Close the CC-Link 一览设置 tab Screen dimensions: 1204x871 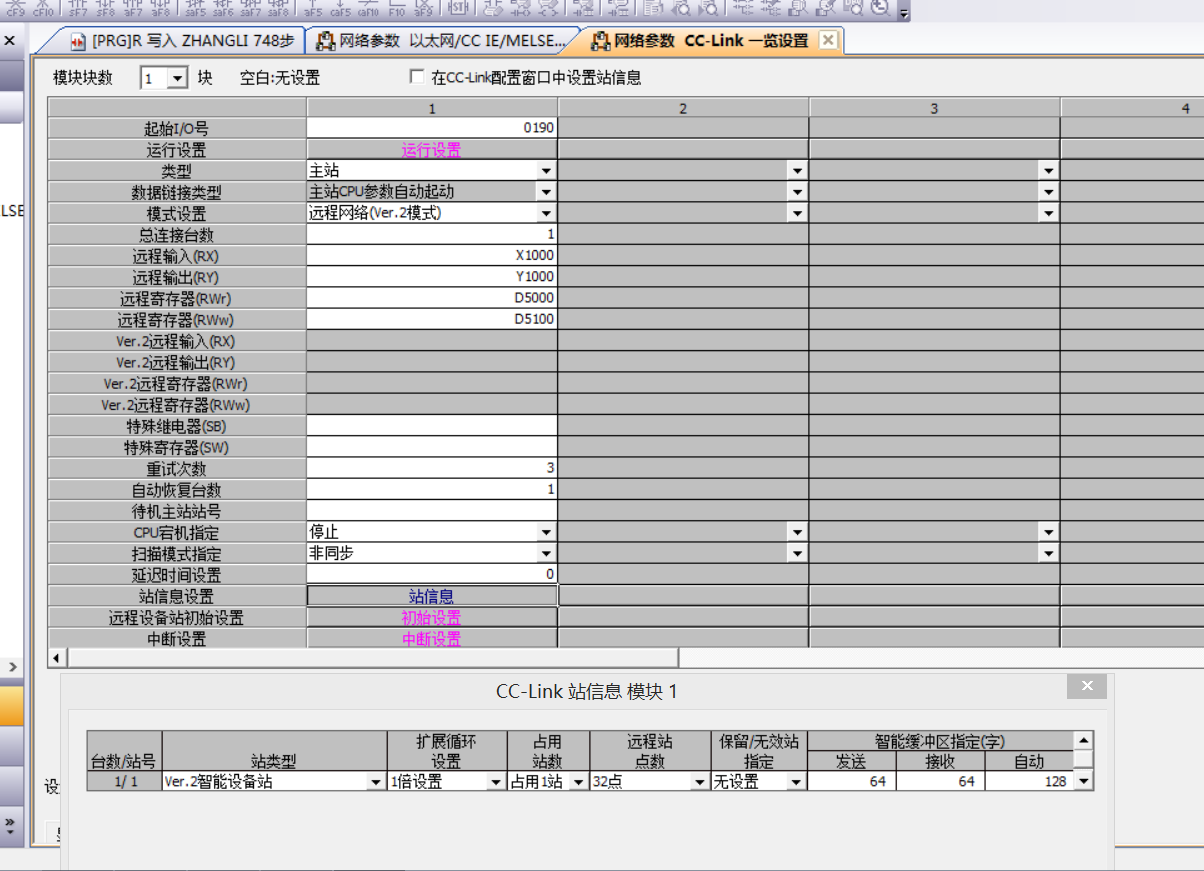pyautogui.click(x=827, y=41)
